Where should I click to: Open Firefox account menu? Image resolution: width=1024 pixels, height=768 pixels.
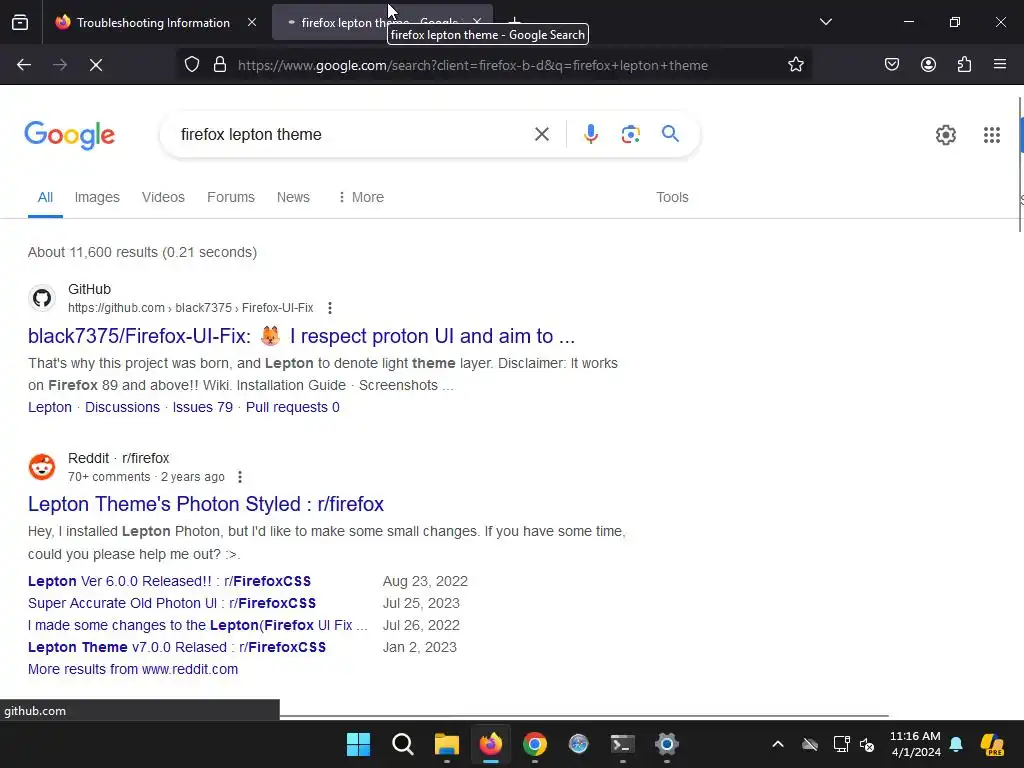pos(928,65)
